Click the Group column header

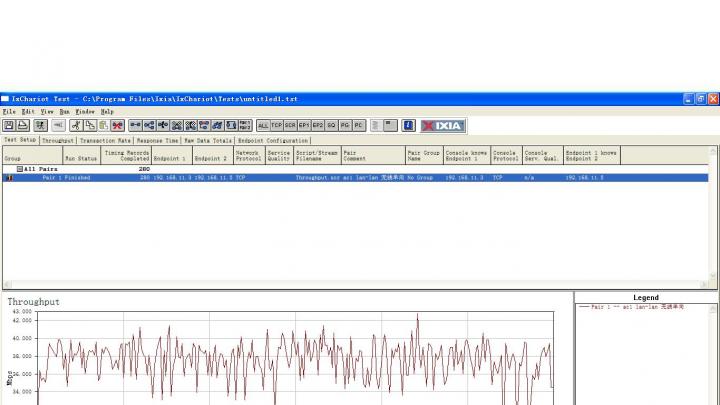tap(32, 155)
